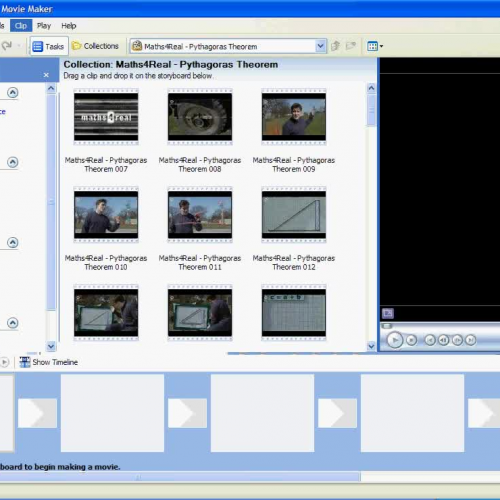Select the Pythagoras Theorem 007 clip thumbnail
This screenshot has width=500, height=500.
(x=106, y=117)
